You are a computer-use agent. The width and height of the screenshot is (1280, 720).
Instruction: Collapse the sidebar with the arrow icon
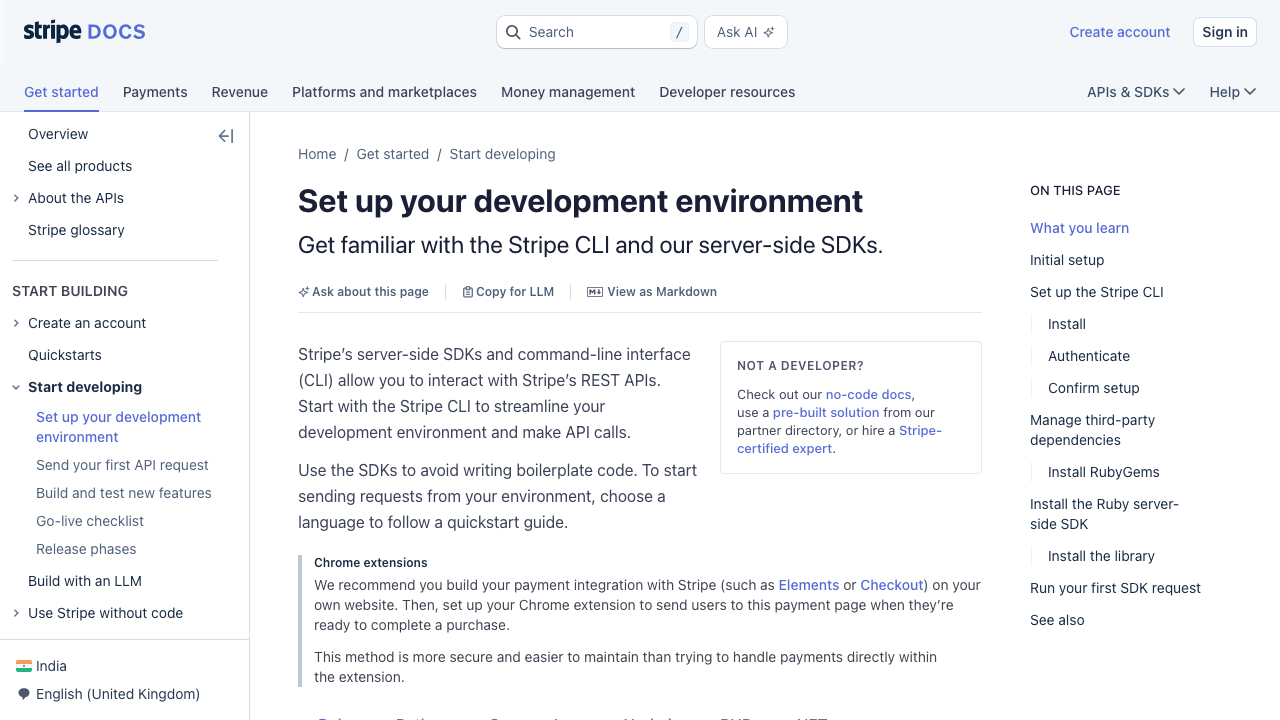[226, 136]
